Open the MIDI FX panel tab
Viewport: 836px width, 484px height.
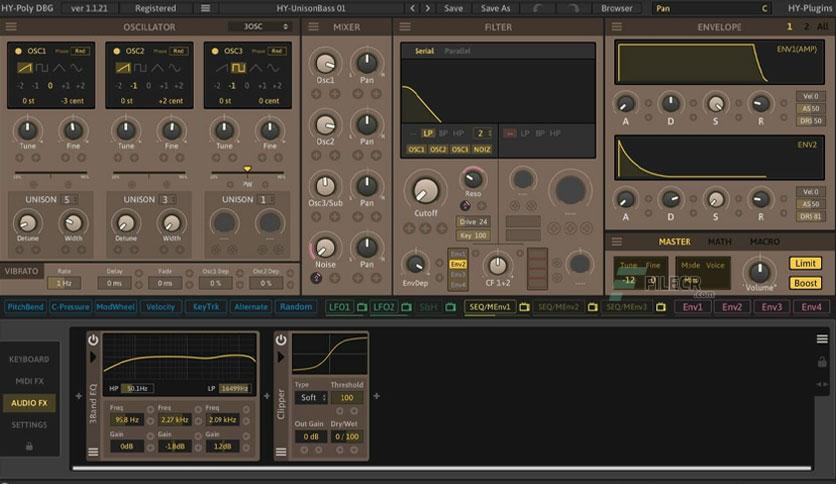click(29, 381)
